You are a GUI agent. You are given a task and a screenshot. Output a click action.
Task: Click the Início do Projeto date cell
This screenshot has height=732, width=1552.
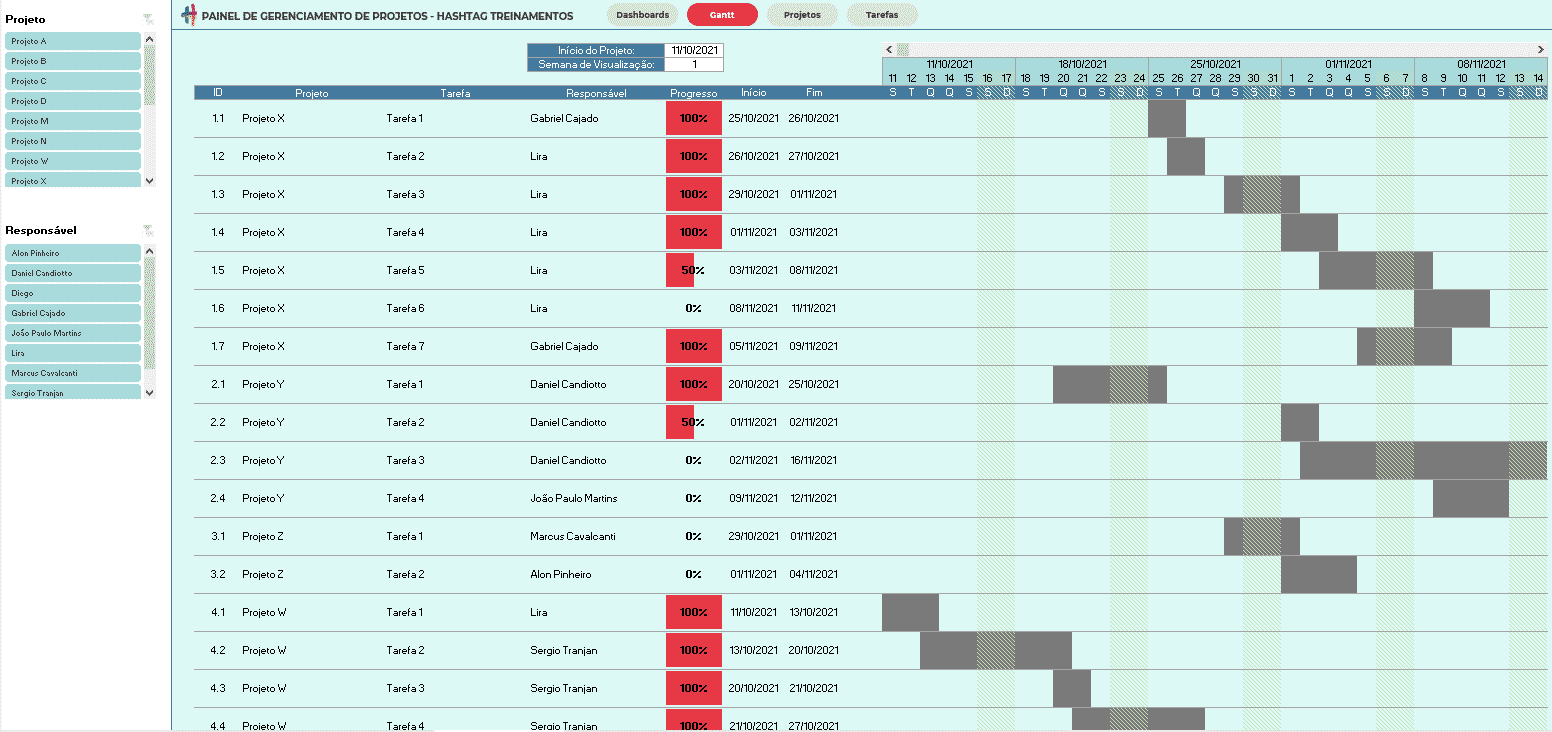coord(694,50)
